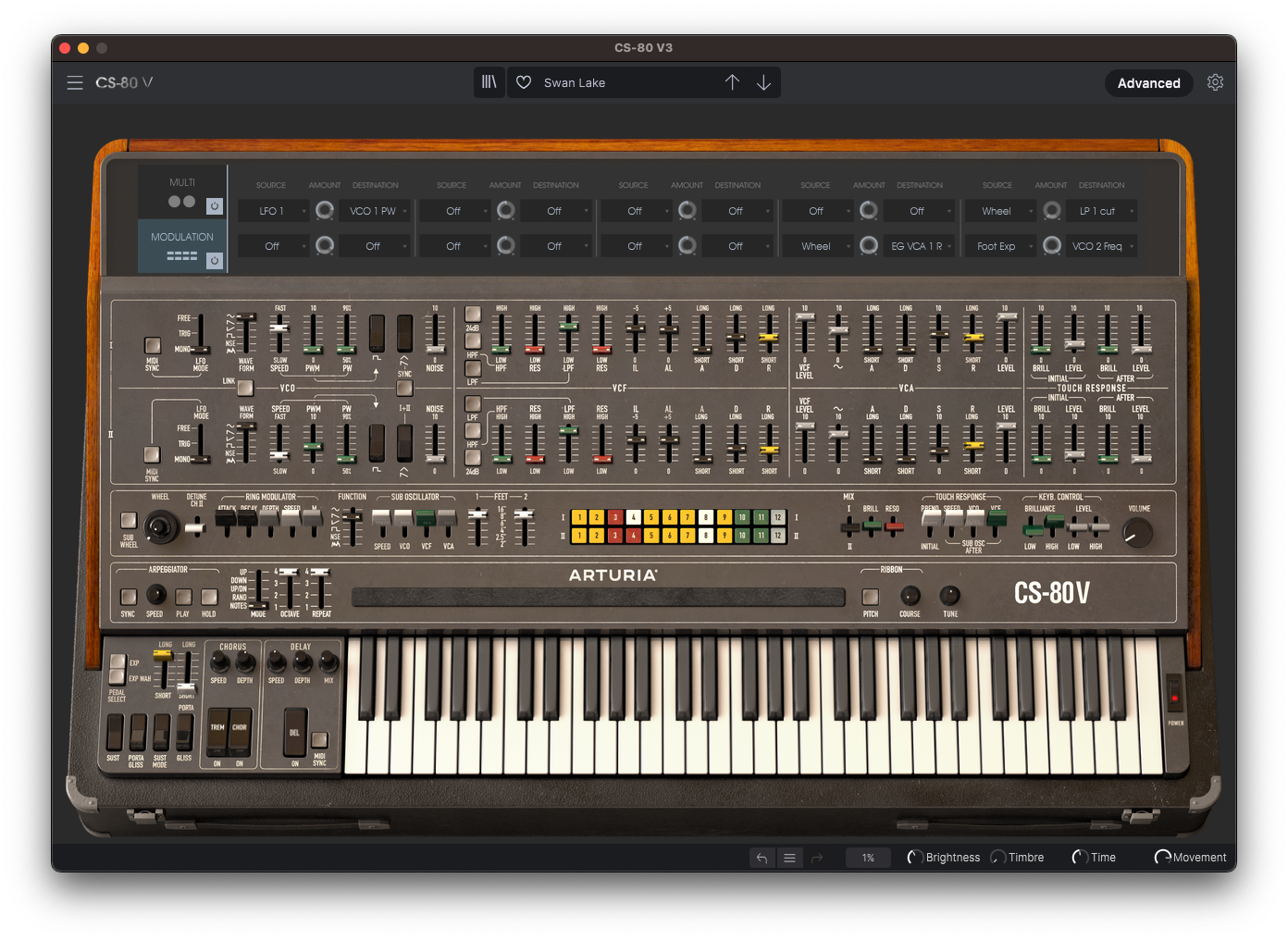Image resolution: width=1288 pixels, height=940 pixels.
Task: Toggle the TREM rocker switch
Action: [x=217, y=734]
